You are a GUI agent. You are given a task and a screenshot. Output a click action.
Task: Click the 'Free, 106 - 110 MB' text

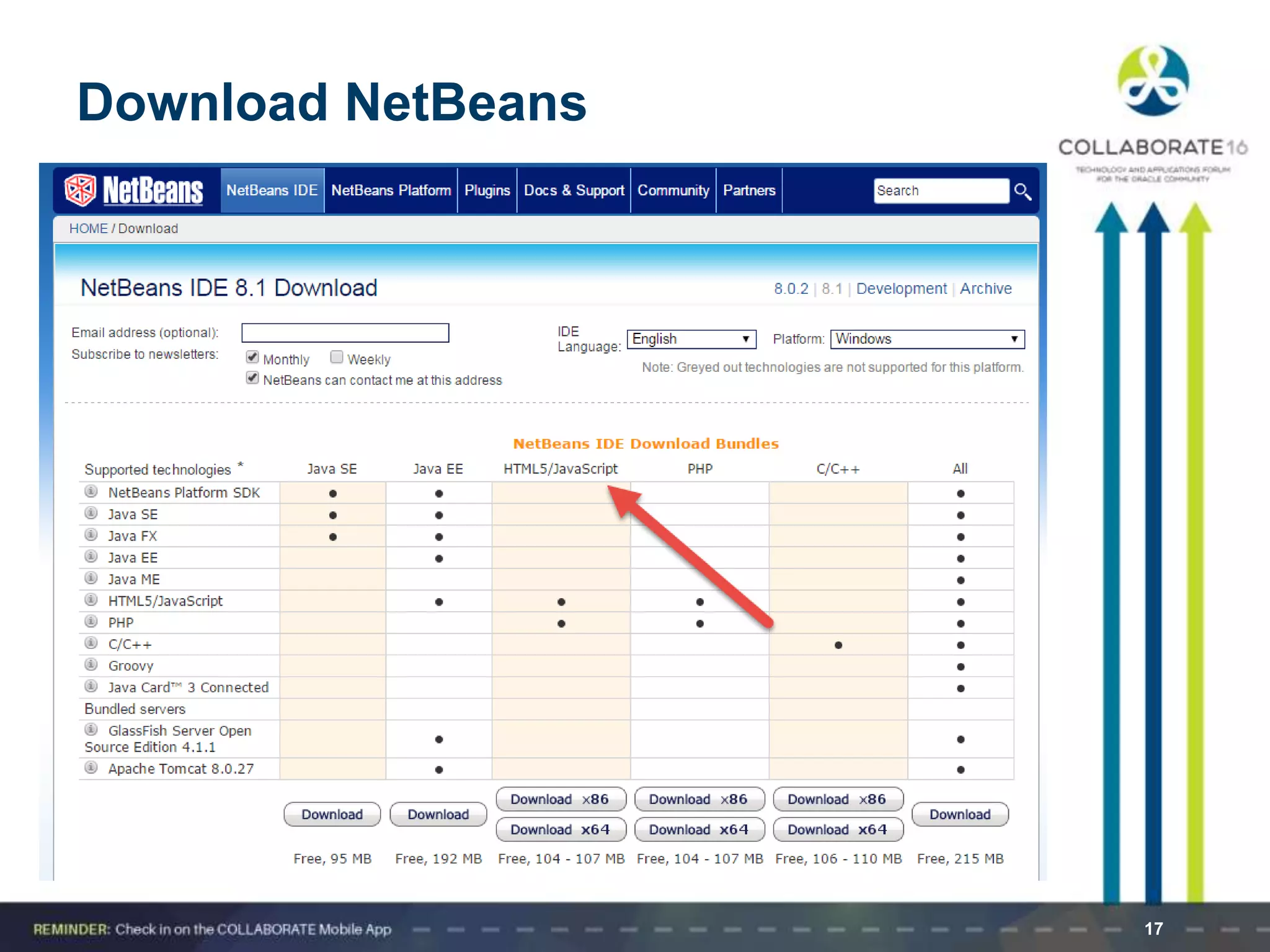click(x=838, y=859)
